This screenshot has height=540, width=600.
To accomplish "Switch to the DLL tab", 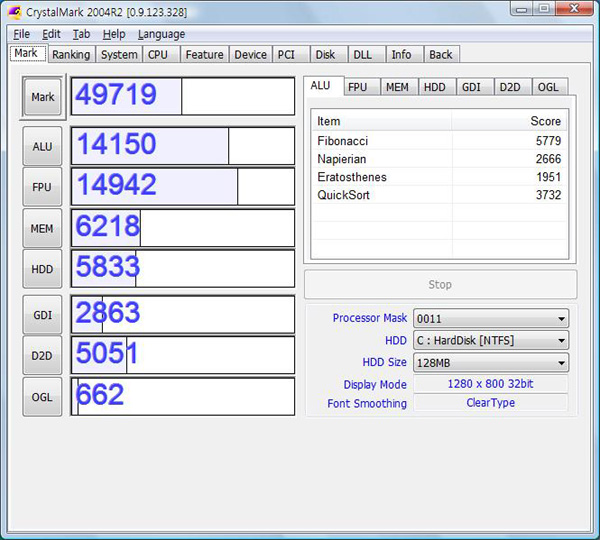I will 367,54.
